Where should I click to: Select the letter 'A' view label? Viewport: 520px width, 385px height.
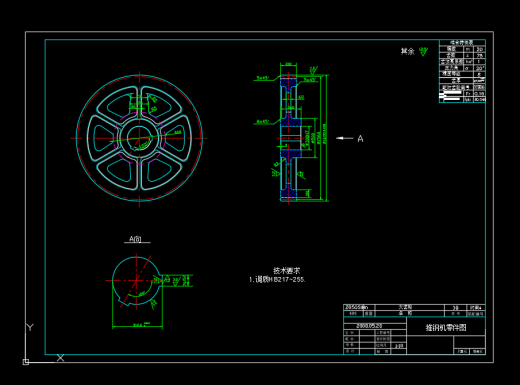click(360, 139)
